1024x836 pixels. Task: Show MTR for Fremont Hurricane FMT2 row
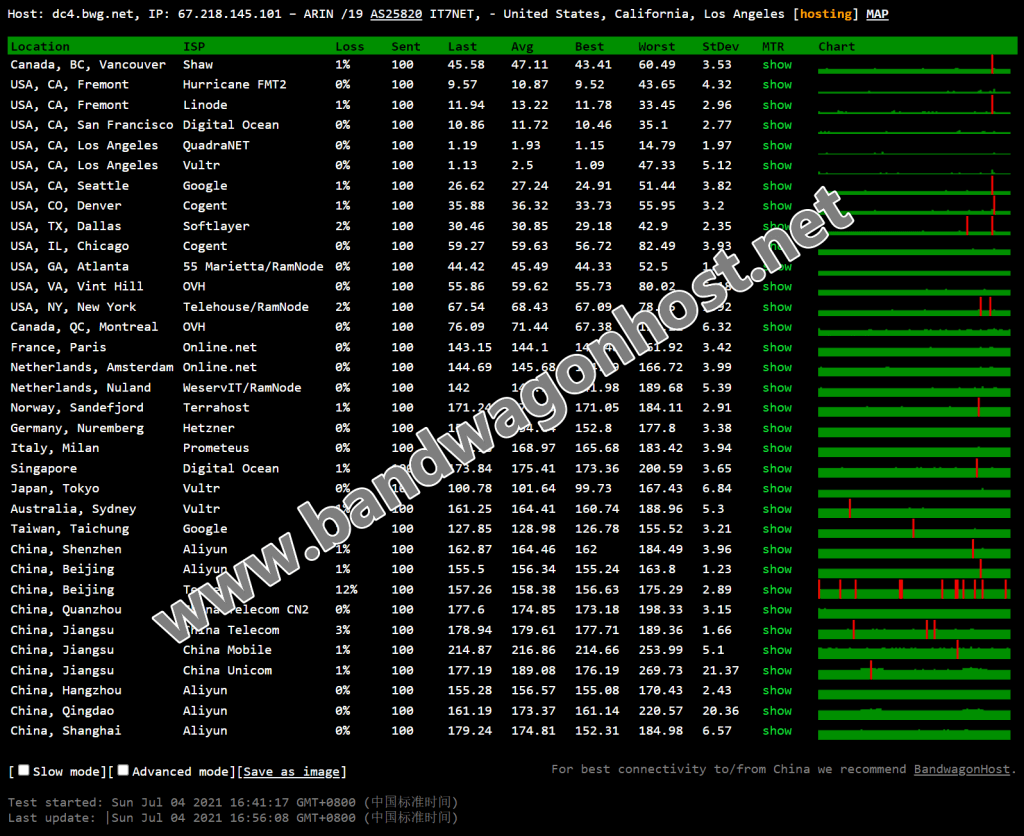point(777,84)
